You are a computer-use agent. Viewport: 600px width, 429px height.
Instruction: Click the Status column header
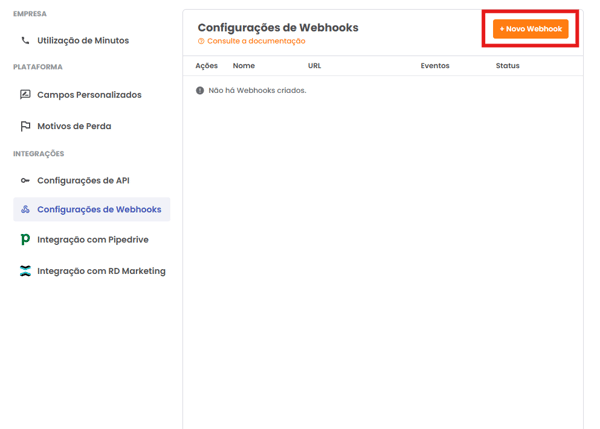click(x=507, y=66)
